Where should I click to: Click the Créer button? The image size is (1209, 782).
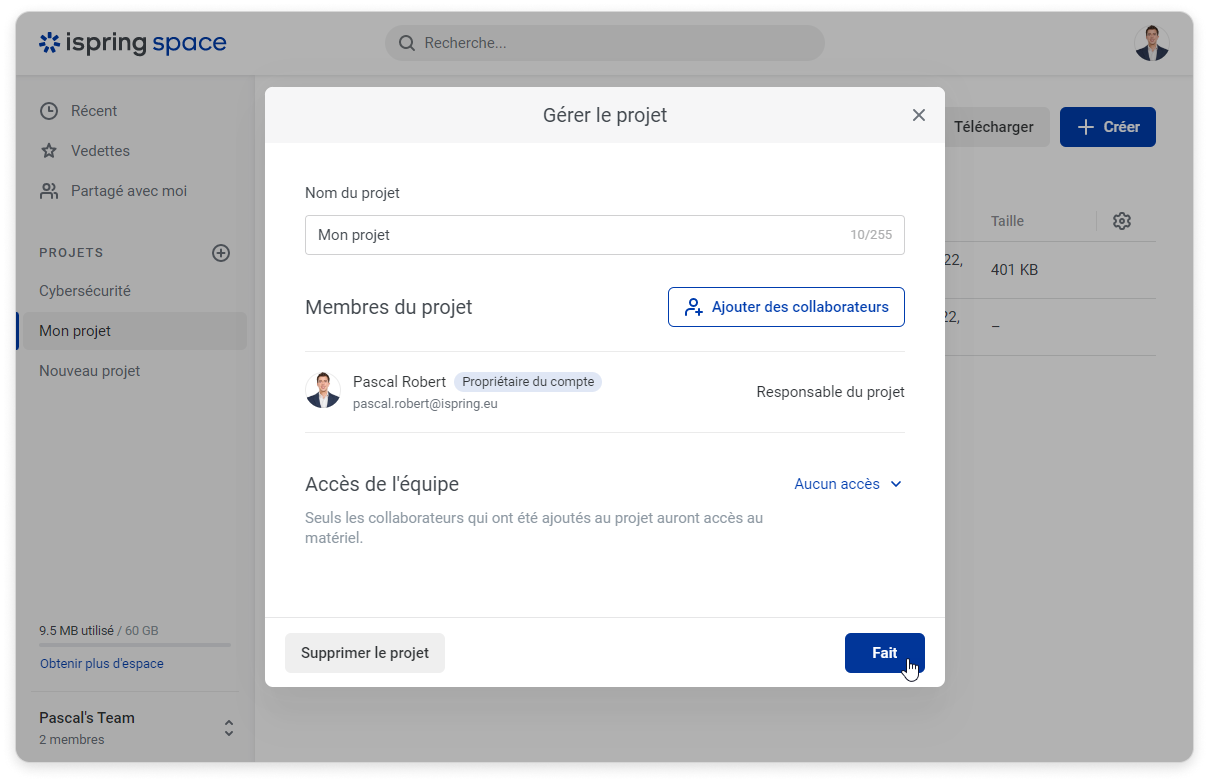[1107, 127]
